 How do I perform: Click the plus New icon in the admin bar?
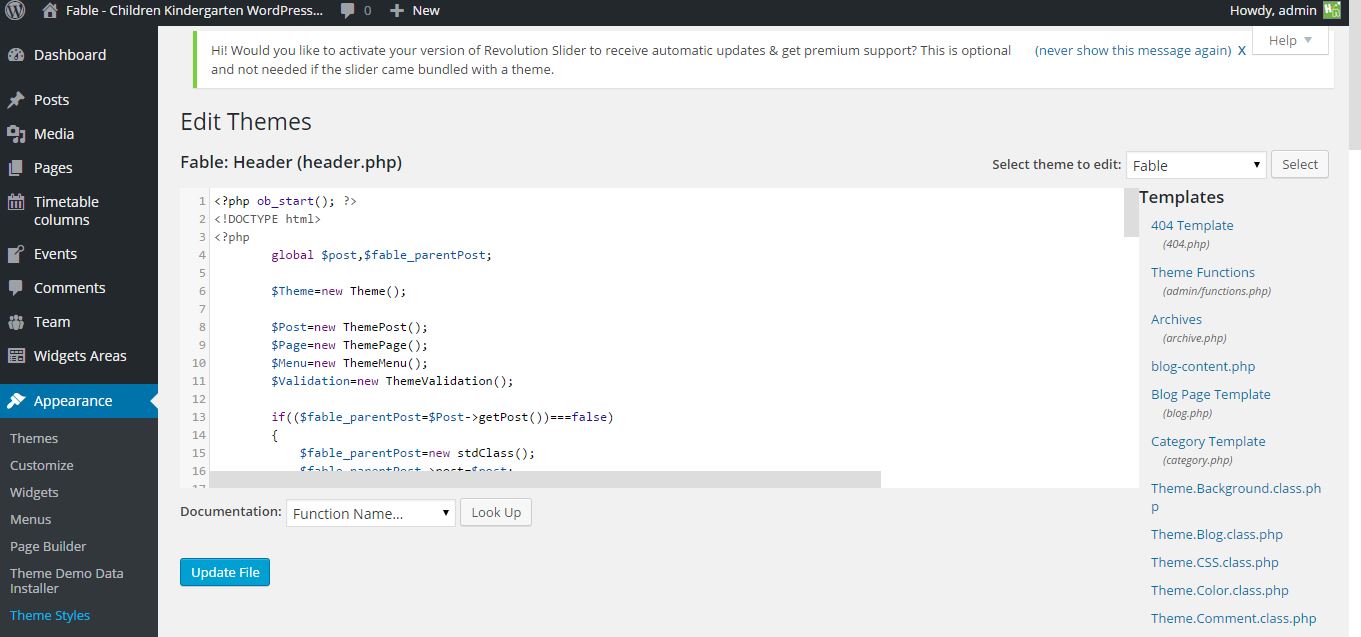pyautogui.click(x=397, y=11)
